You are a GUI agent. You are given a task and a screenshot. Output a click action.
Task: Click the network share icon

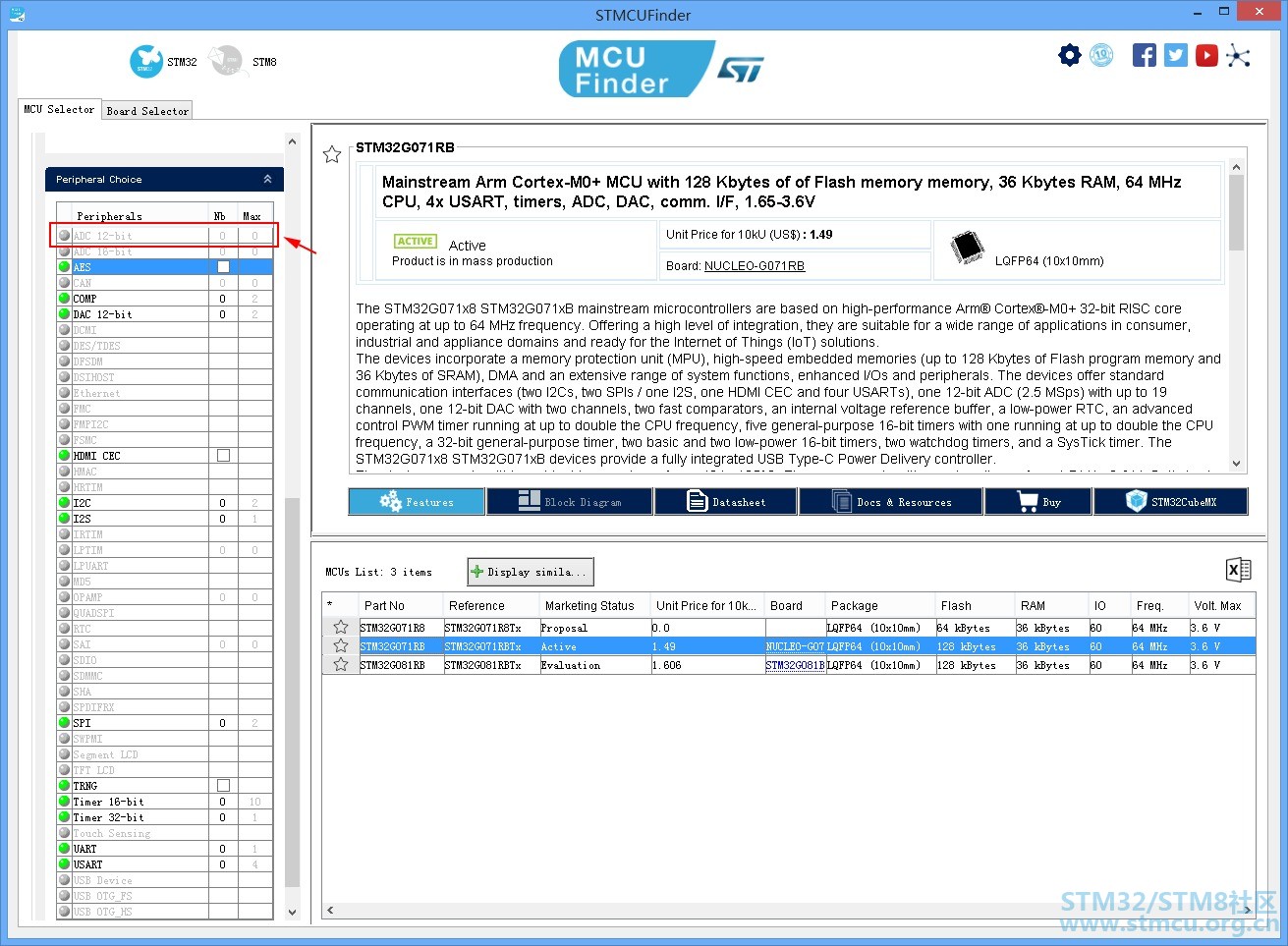[x=1239, y=55]
